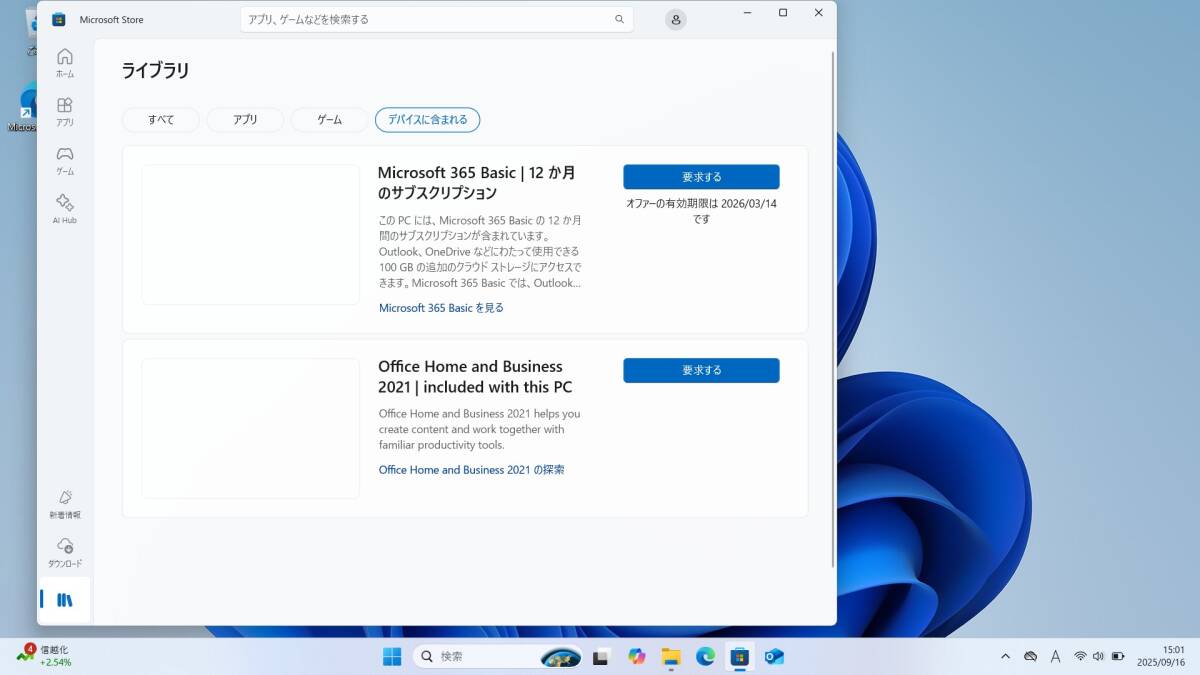Open 新着情報 (What's new) in sidebar
The height and width of the screenshot is (675, 1200).
64,504
